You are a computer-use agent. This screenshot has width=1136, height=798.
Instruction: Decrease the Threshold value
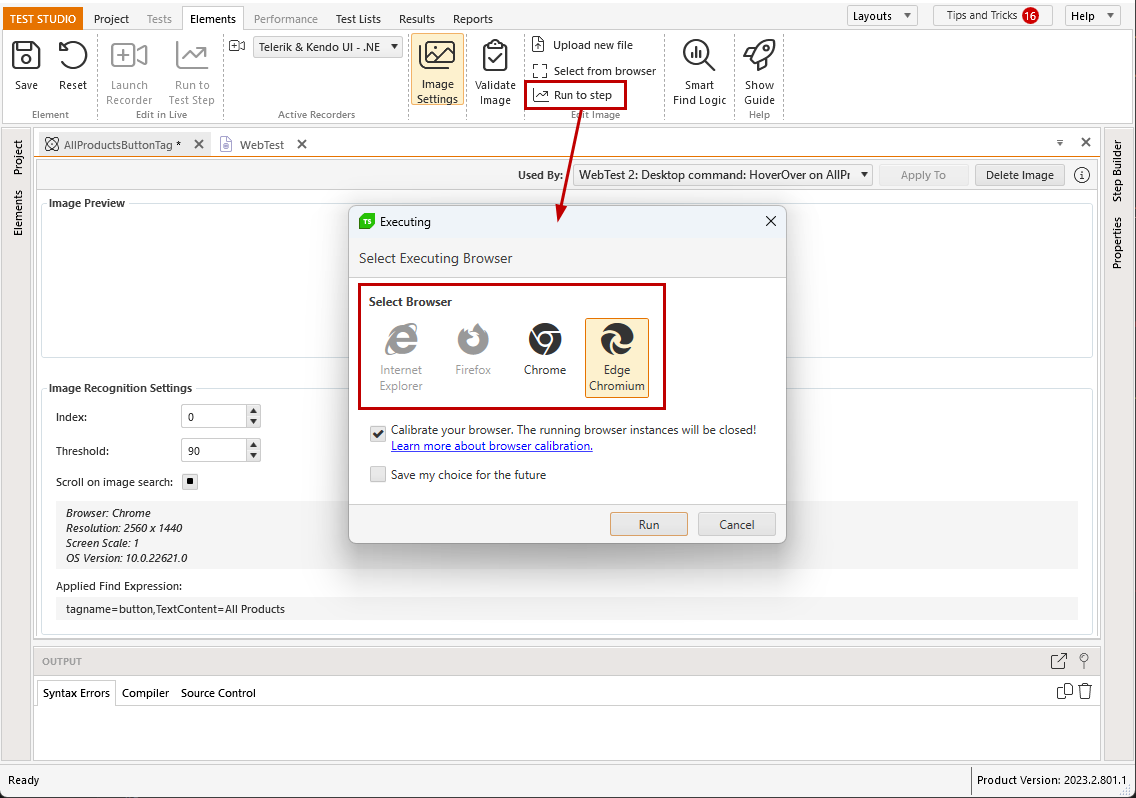(x=253, y=456)
